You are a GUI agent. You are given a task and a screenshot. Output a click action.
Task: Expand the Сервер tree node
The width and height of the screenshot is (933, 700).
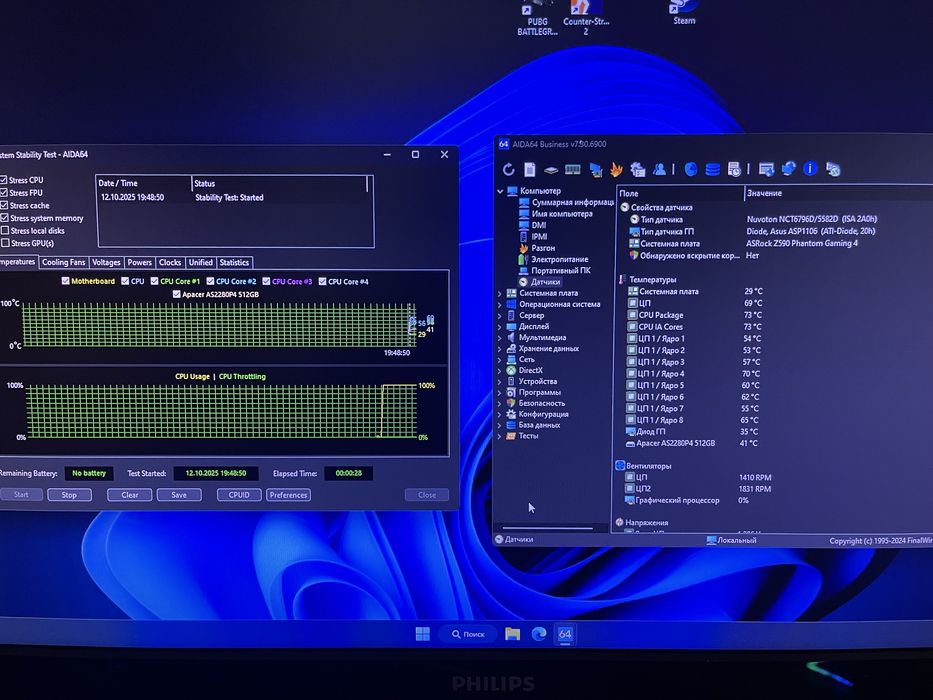(499, 315)
